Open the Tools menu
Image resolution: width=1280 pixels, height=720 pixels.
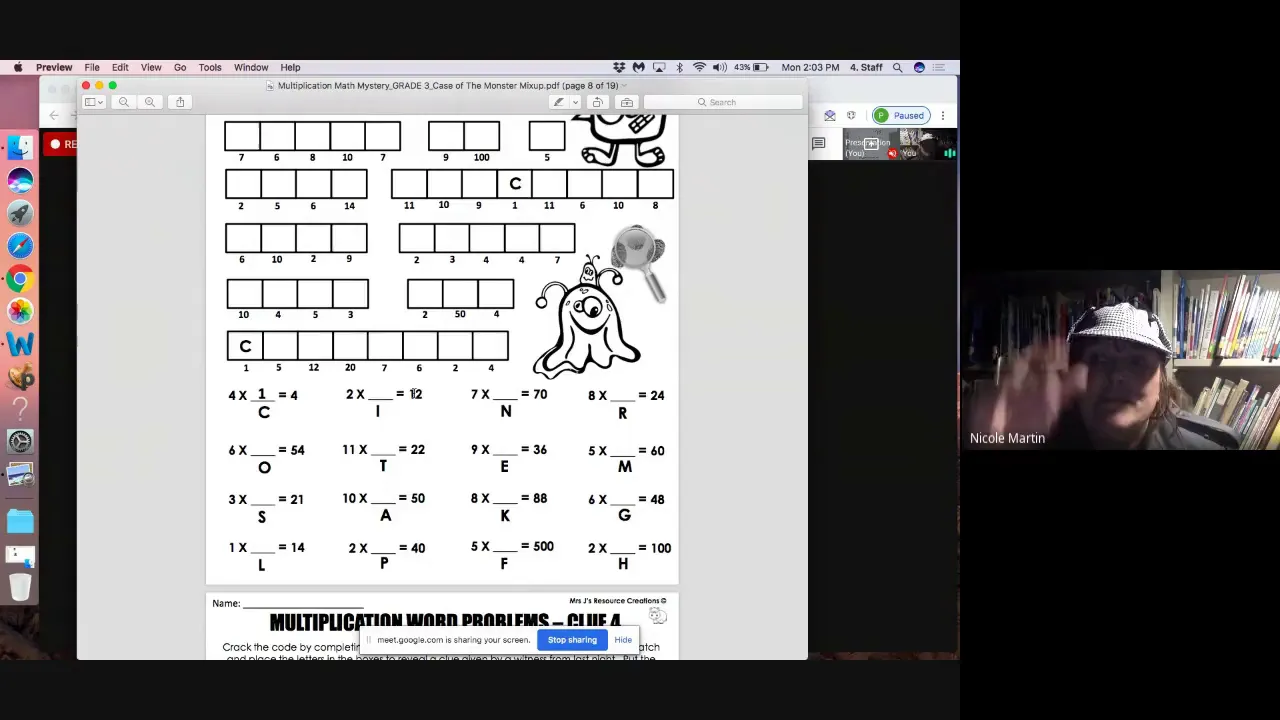click(x=210, y=67)
